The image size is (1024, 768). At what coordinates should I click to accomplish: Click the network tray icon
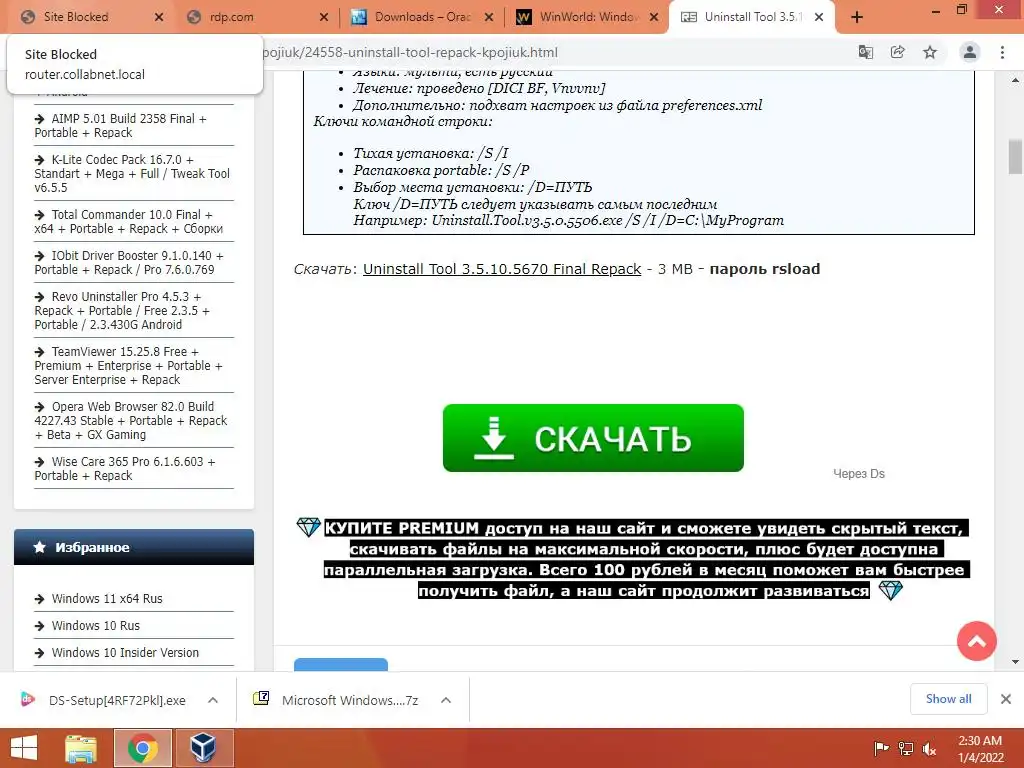click(x=906, y=749)
